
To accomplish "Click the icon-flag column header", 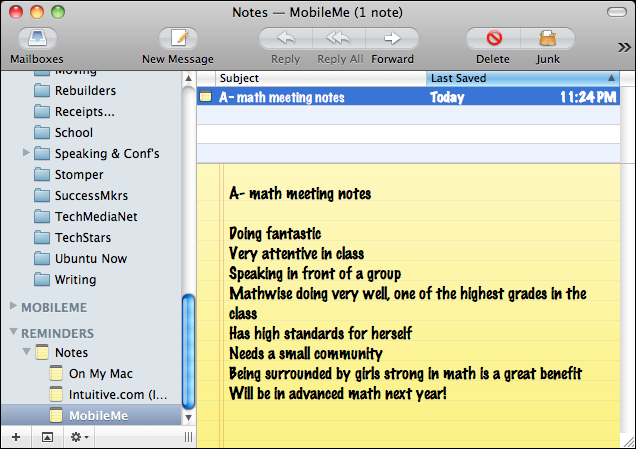I will point(206,78).
